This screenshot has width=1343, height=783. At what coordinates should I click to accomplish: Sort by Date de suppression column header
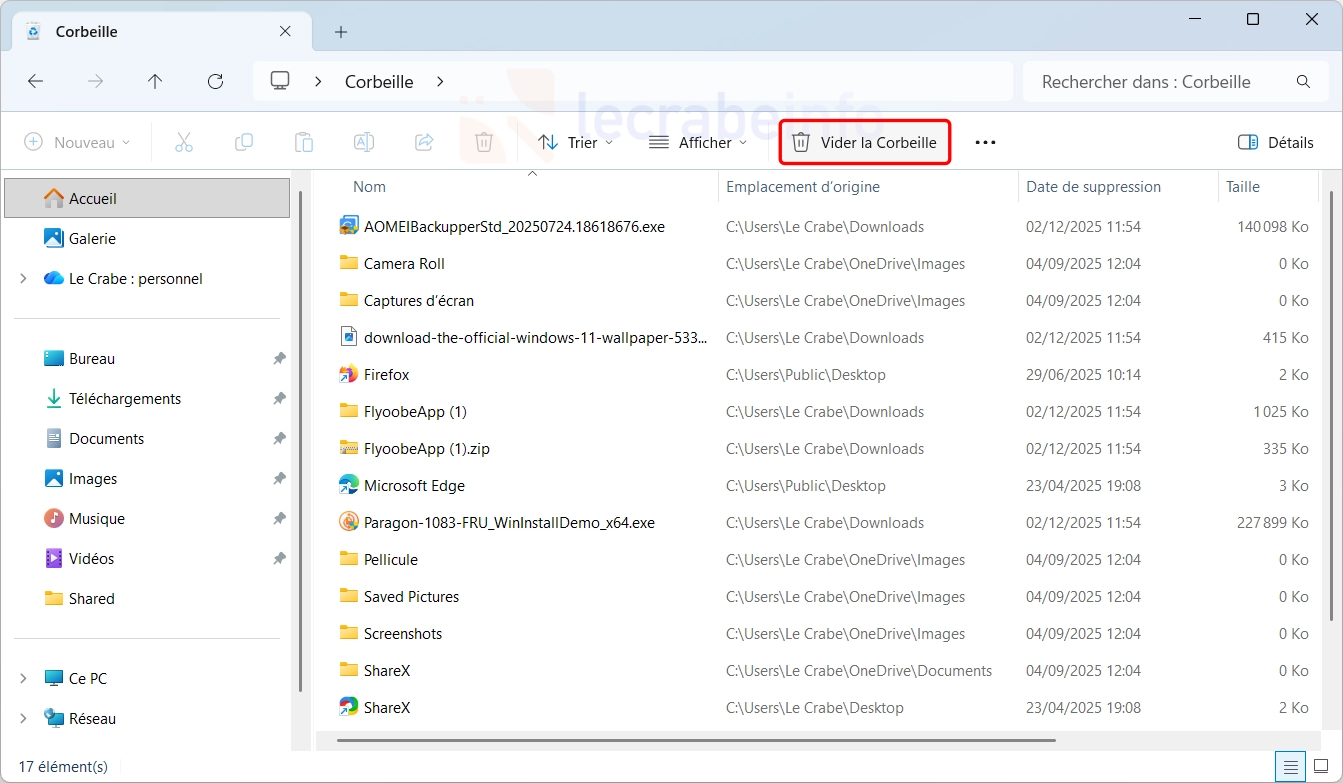coord(1093,187)
